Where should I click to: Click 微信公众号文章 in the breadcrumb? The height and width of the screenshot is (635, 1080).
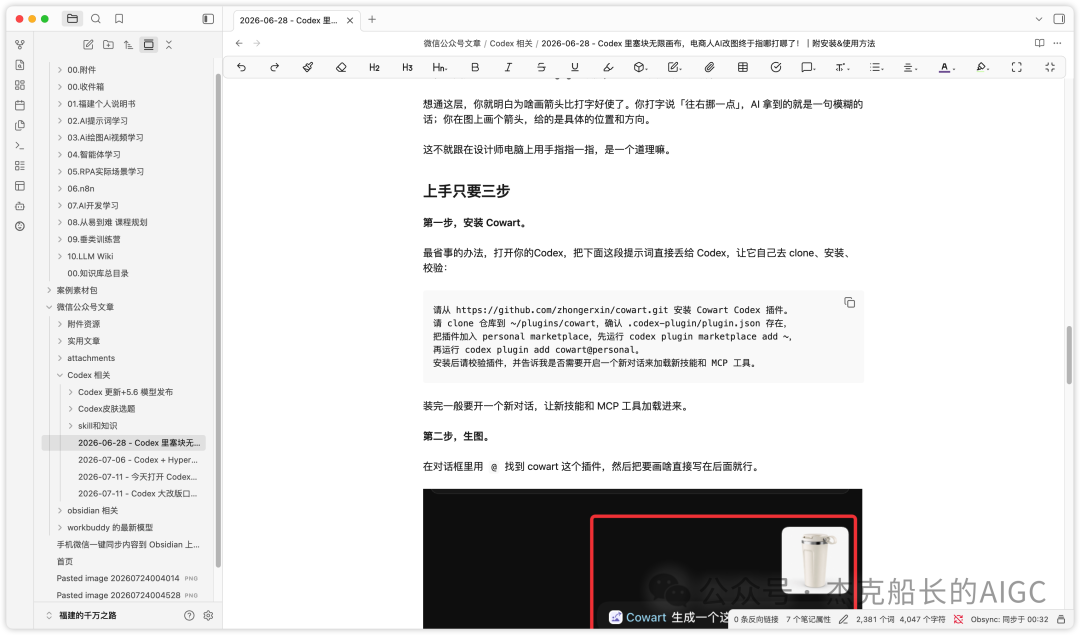[x=452, y=43]
